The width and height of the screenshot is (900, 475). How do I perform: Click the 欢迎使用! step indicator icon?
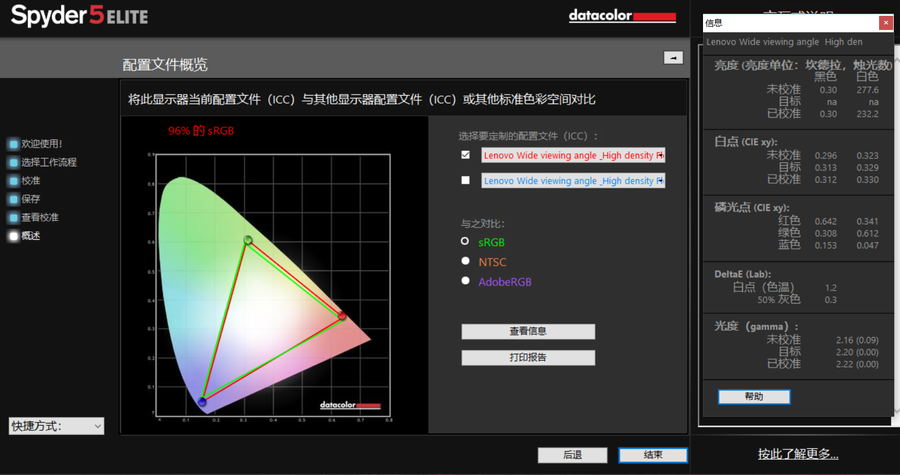(13, 144)
